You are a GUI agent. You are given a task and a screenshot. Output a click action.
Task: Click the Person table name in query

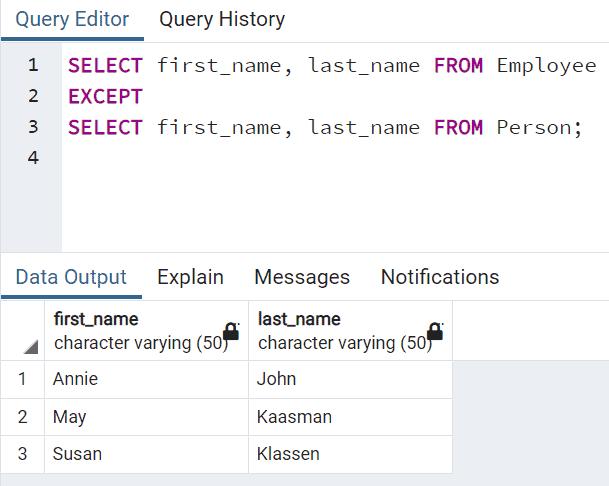point(533,127)
